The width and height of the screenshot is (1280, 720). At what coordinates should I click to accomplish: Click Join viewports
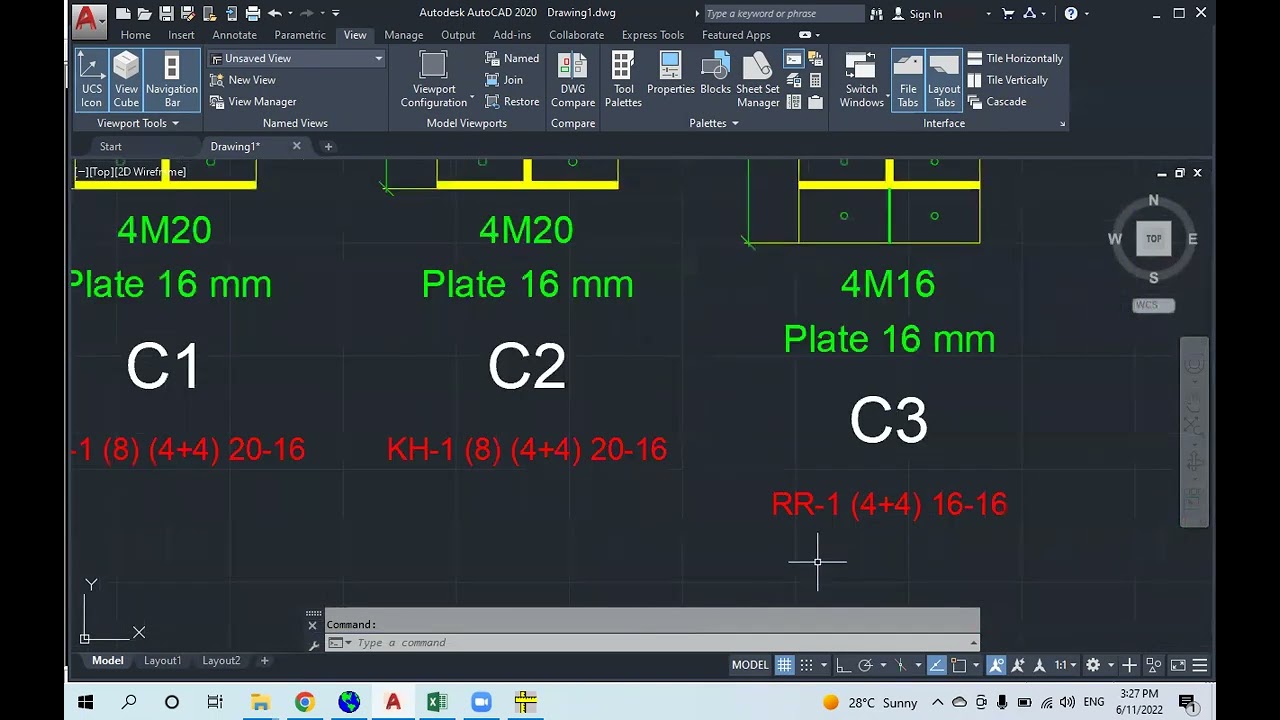tap(504, 80)
